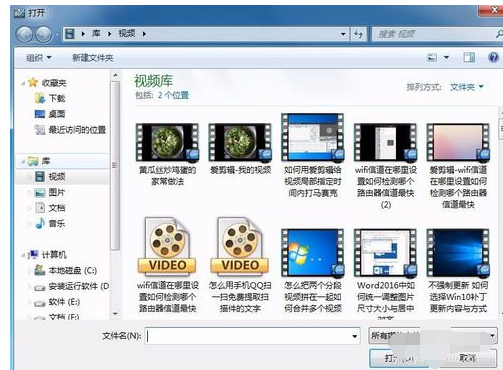503x370 pixels.
Task: Click 视频 breadcrumb in address bar
Action: pos(127,34)
